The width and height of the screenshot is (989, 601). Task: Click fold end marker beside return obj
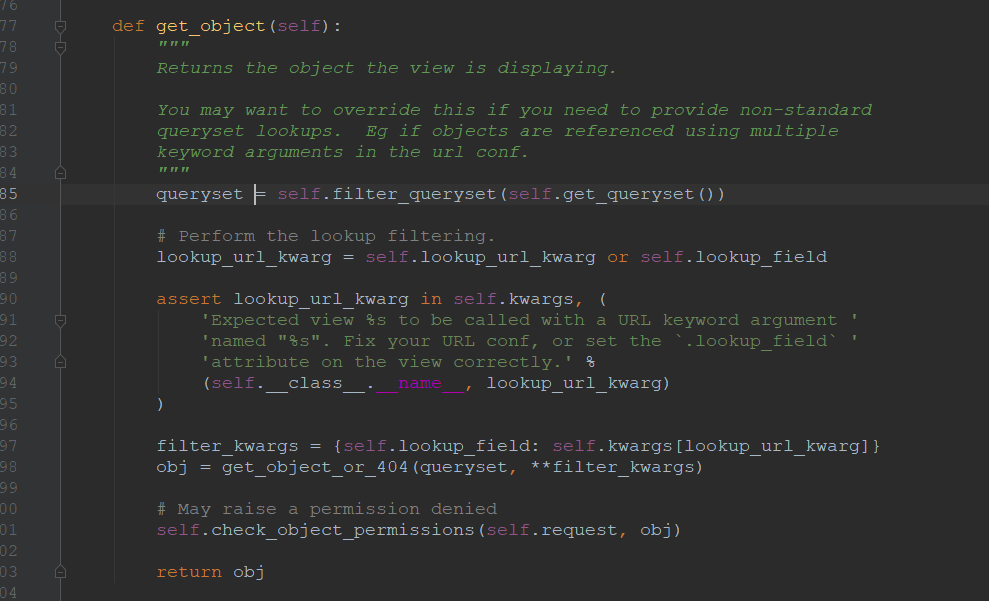tap(61, 572)
